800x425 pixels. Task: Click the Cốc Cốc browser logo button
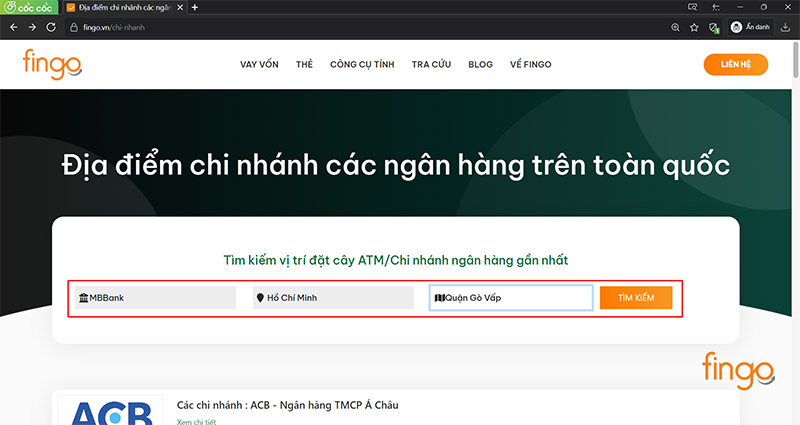29,8
